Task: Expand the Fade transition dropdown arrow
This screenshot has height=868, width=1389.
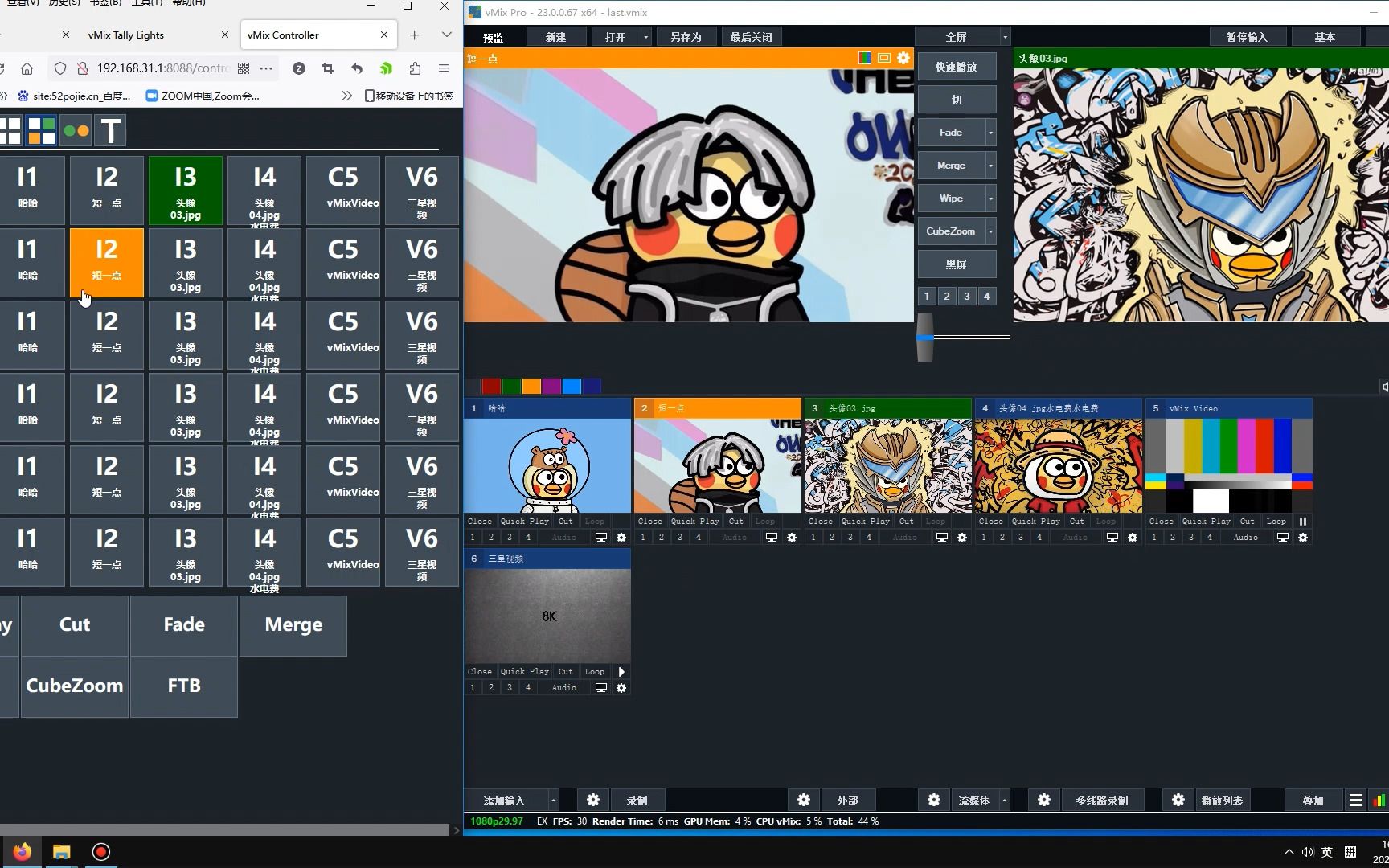Action: pyautogui.click(x=991, y=133)
